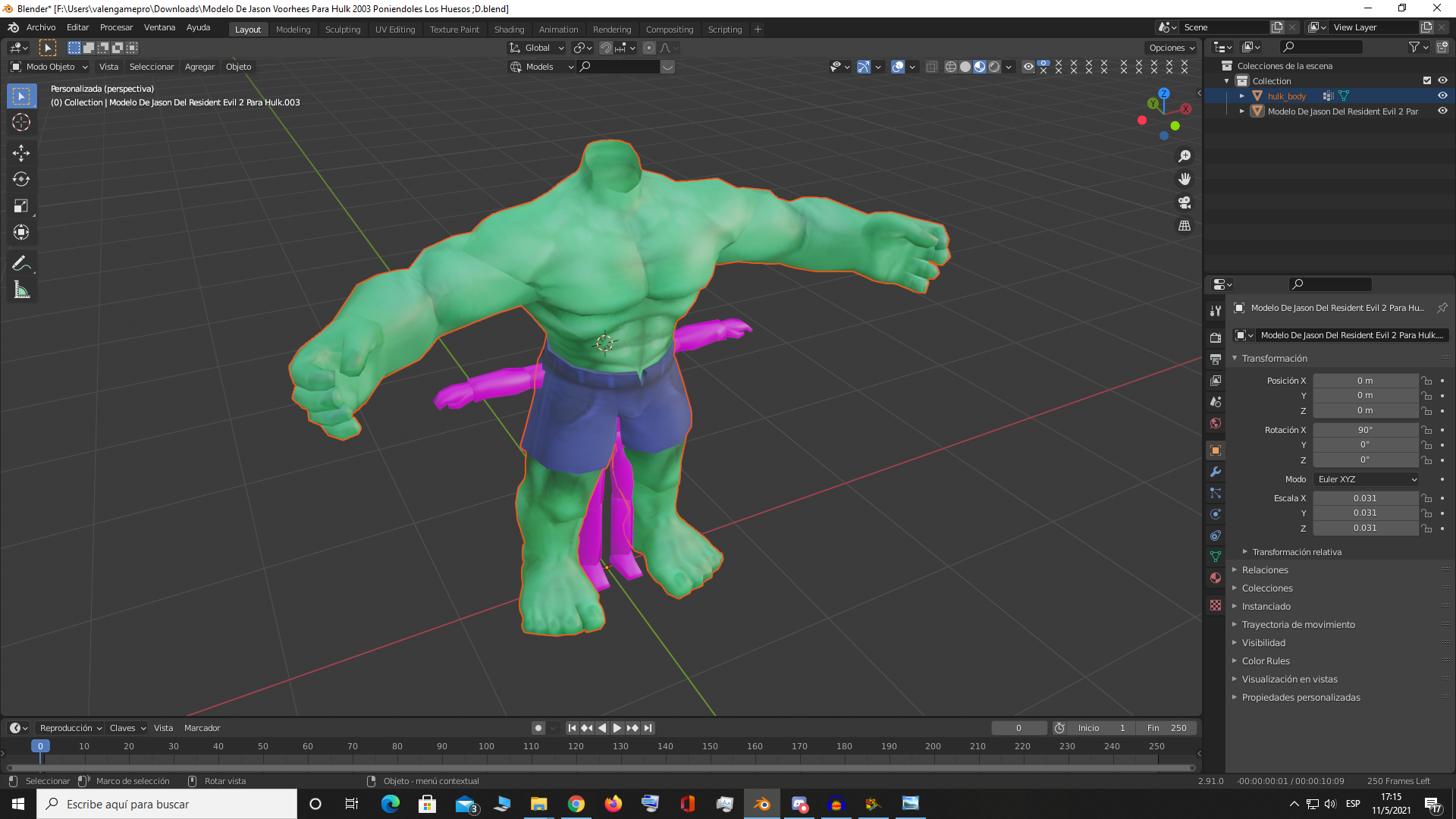The width and height of the screenshot is (1456, 819).
Task: Hide Modelo De Jason object in outliner
Action: pos(1442,111)
